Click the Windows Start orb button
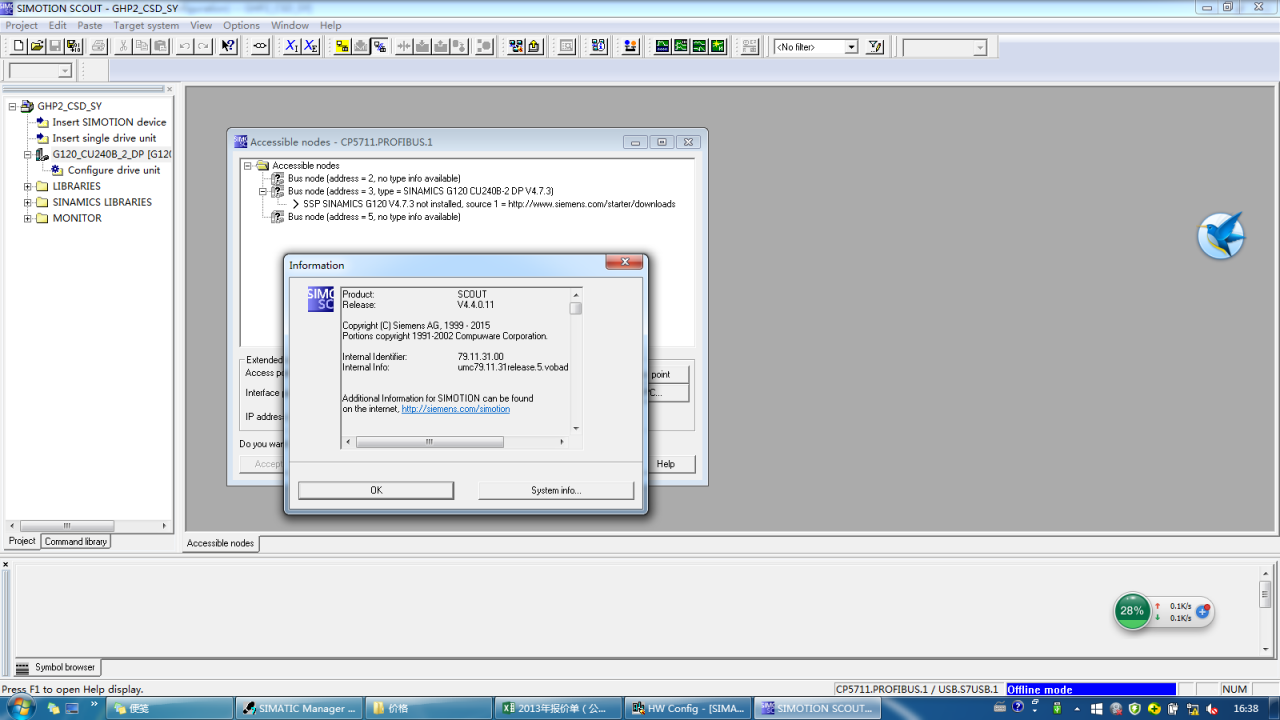Viewport: 1280px width, 720px height. (x=20, y=708)
